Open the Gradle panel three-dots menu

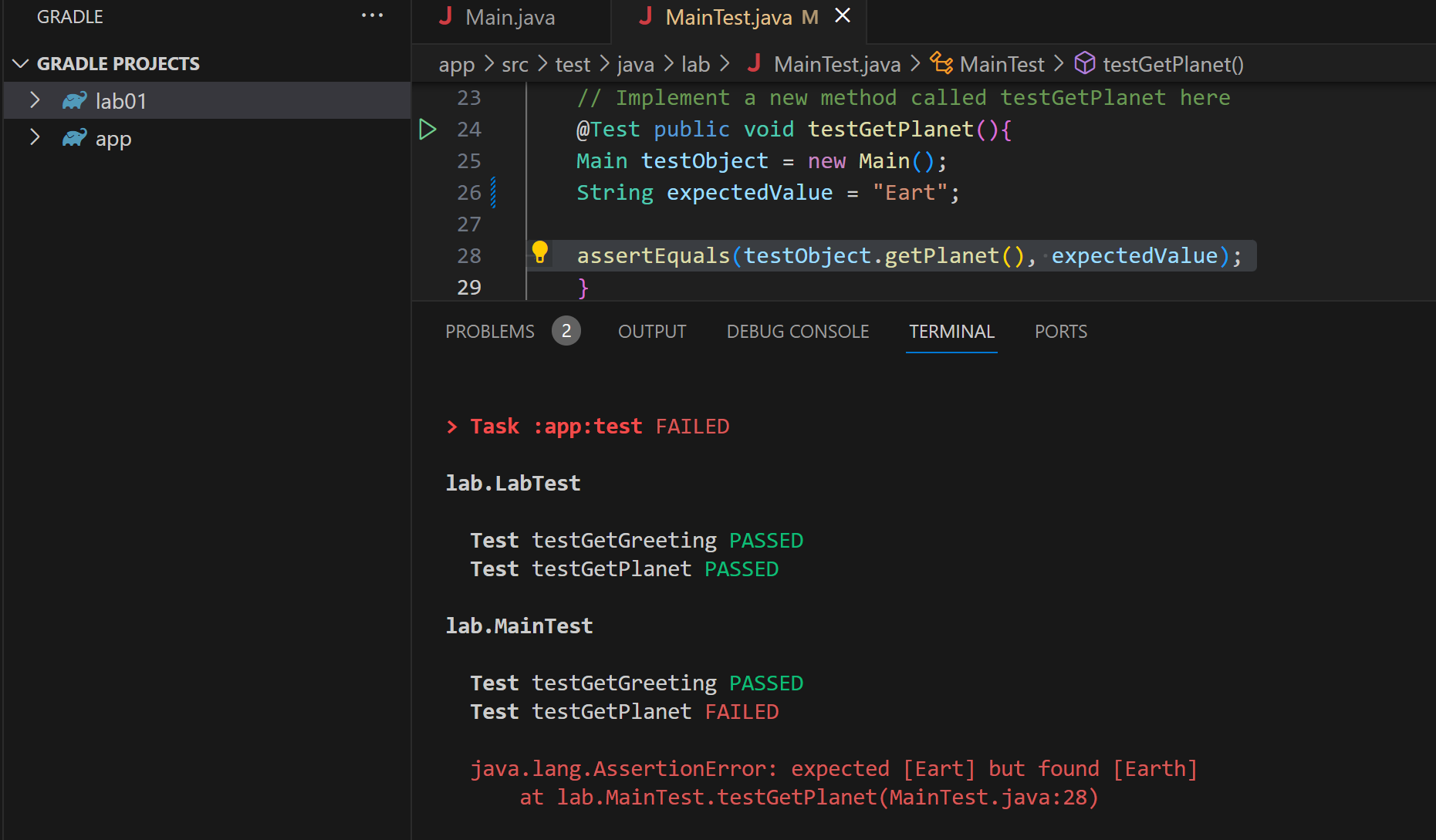(x=372, y=16)
